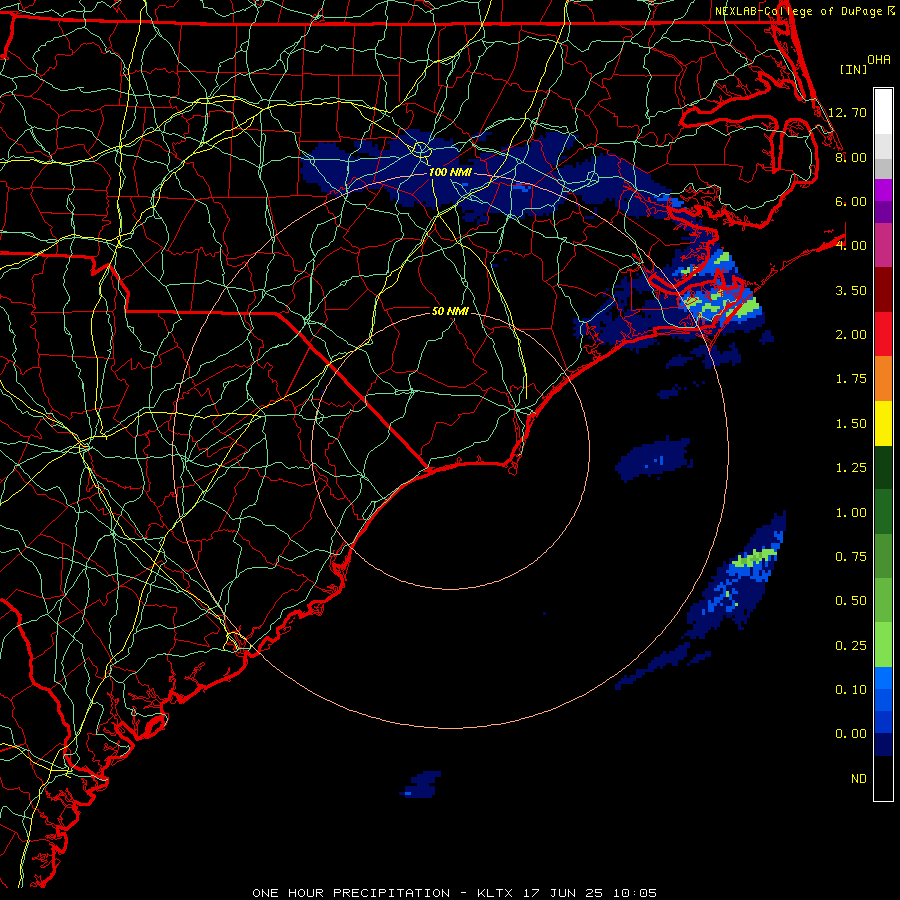Image resolution: width=900 pixels, height=900 pixels.
Task: Click the 50 NMI range ring label
Action: pyautogui.click(x=450, y=311)
